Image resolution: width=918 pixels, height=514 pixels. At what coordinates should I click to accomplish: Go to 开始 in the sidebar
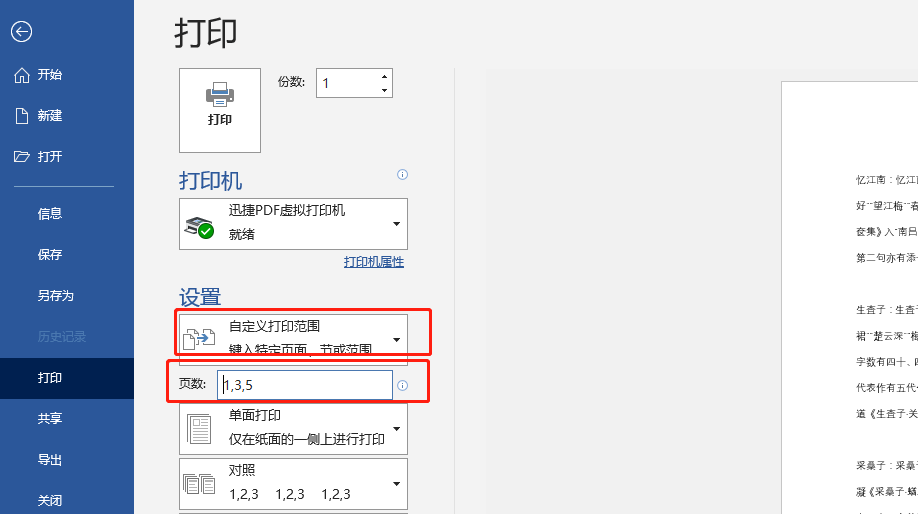pos(50,75)
